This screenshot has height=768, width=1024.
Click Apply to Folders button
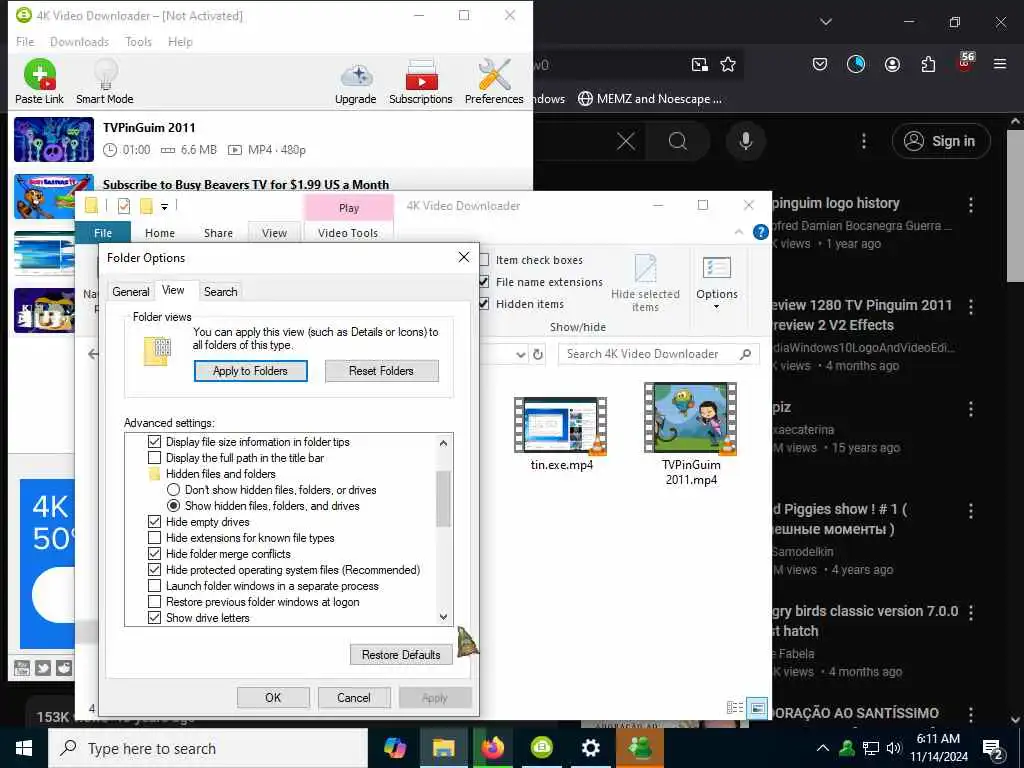pyautogui.click(x=250, y=371)
